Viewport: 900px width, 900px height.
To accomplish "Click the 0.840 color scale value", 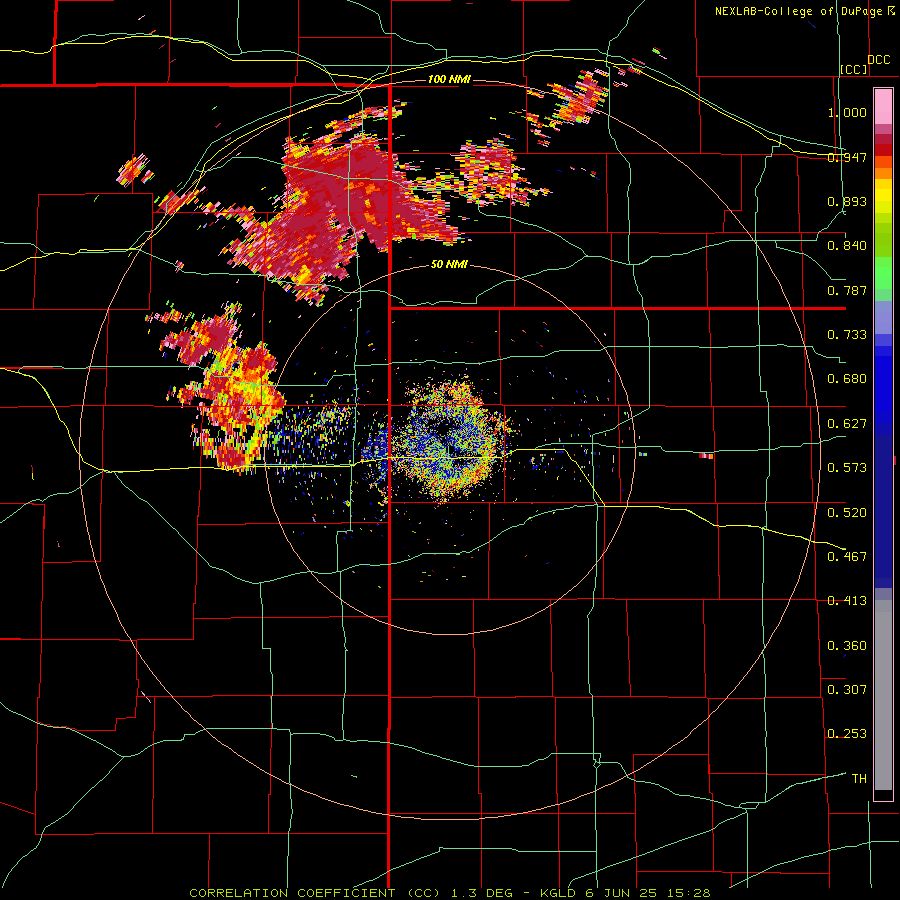I will [847, 246].
